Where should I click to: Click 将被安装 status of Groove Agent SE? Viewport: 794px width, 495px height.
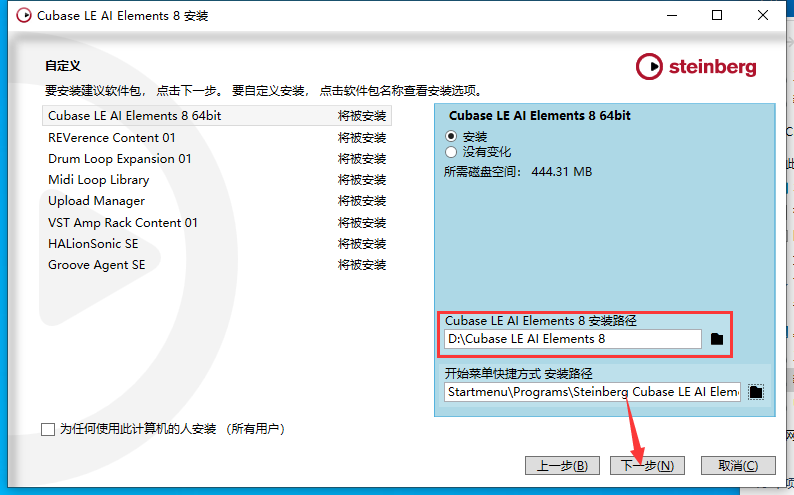coord(362,265)
